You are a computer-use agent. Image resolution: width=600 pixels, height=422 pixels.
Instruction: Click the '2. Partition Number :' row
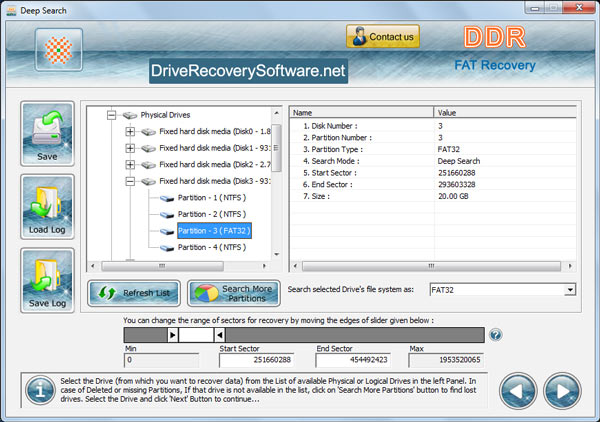point(433,138)
